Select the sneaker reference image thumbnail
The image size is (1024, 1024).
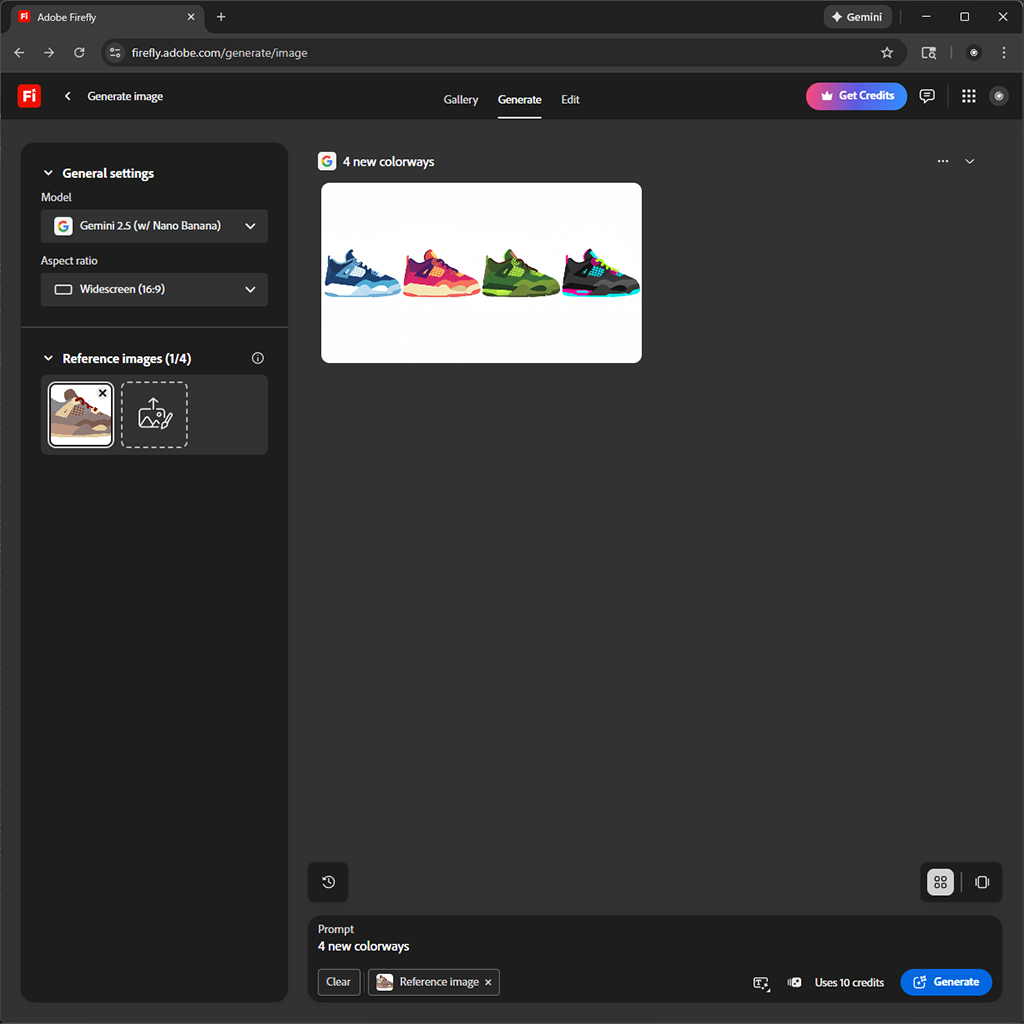point(80,415)
